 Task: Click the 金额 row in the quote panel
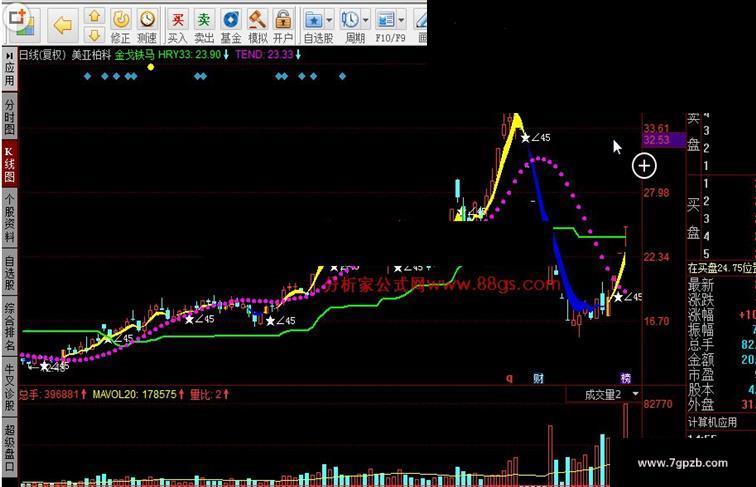(721, 360)
